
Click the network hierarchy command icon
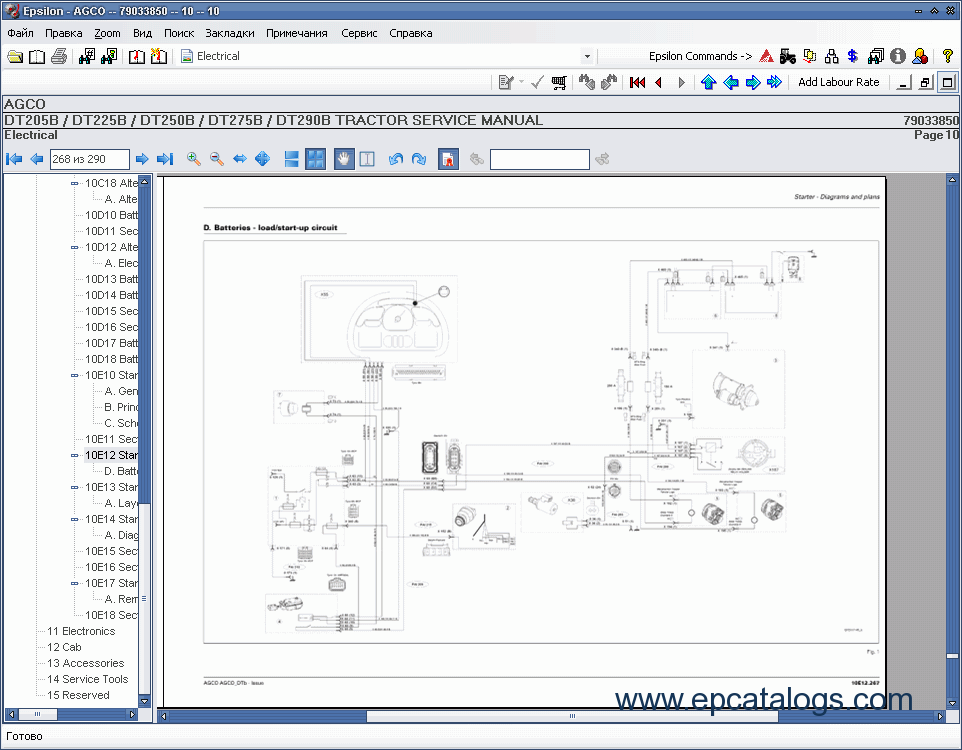point(832,56)
